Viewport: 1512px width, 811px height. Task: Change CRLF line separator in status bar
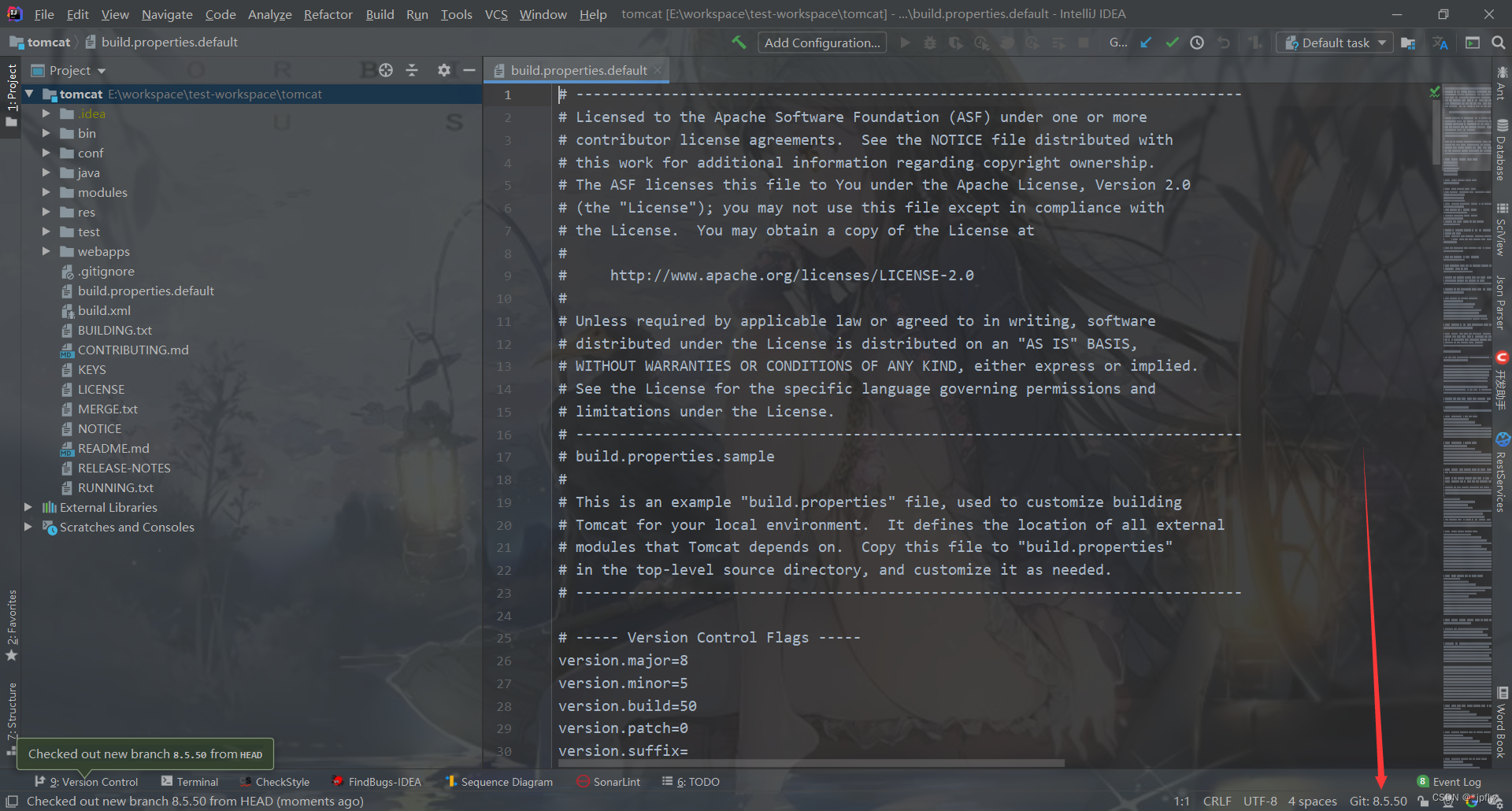1217,801
